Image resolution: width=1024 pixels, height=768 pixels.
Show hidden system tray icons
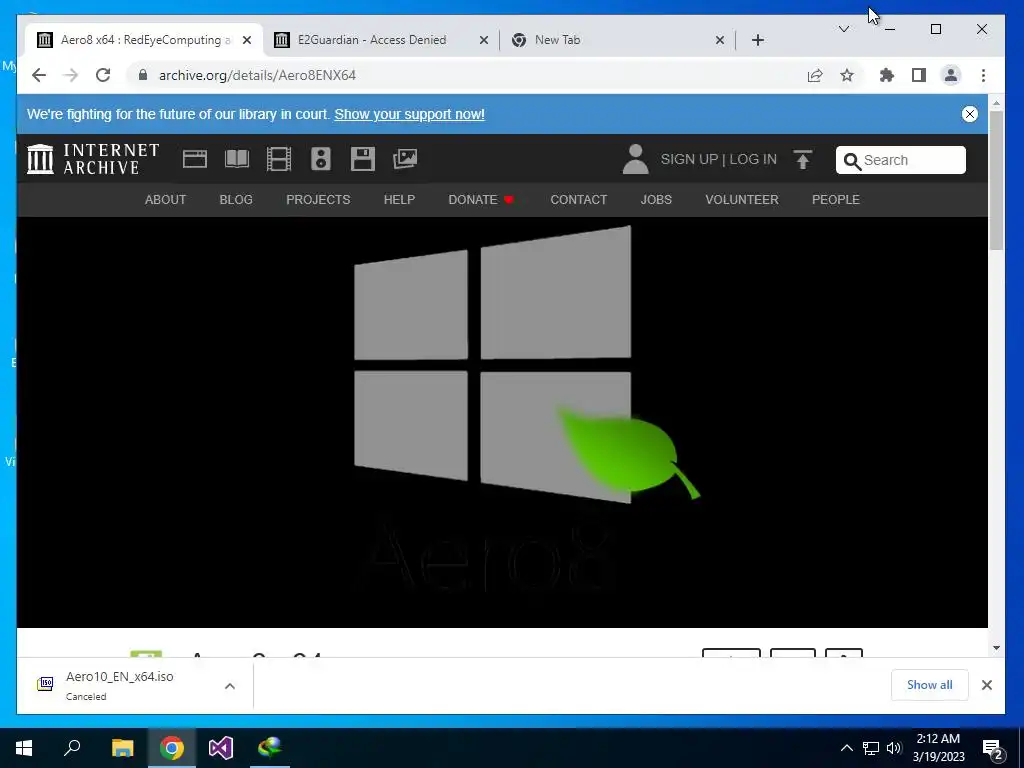pyautogui.click(x=846, y=748)
